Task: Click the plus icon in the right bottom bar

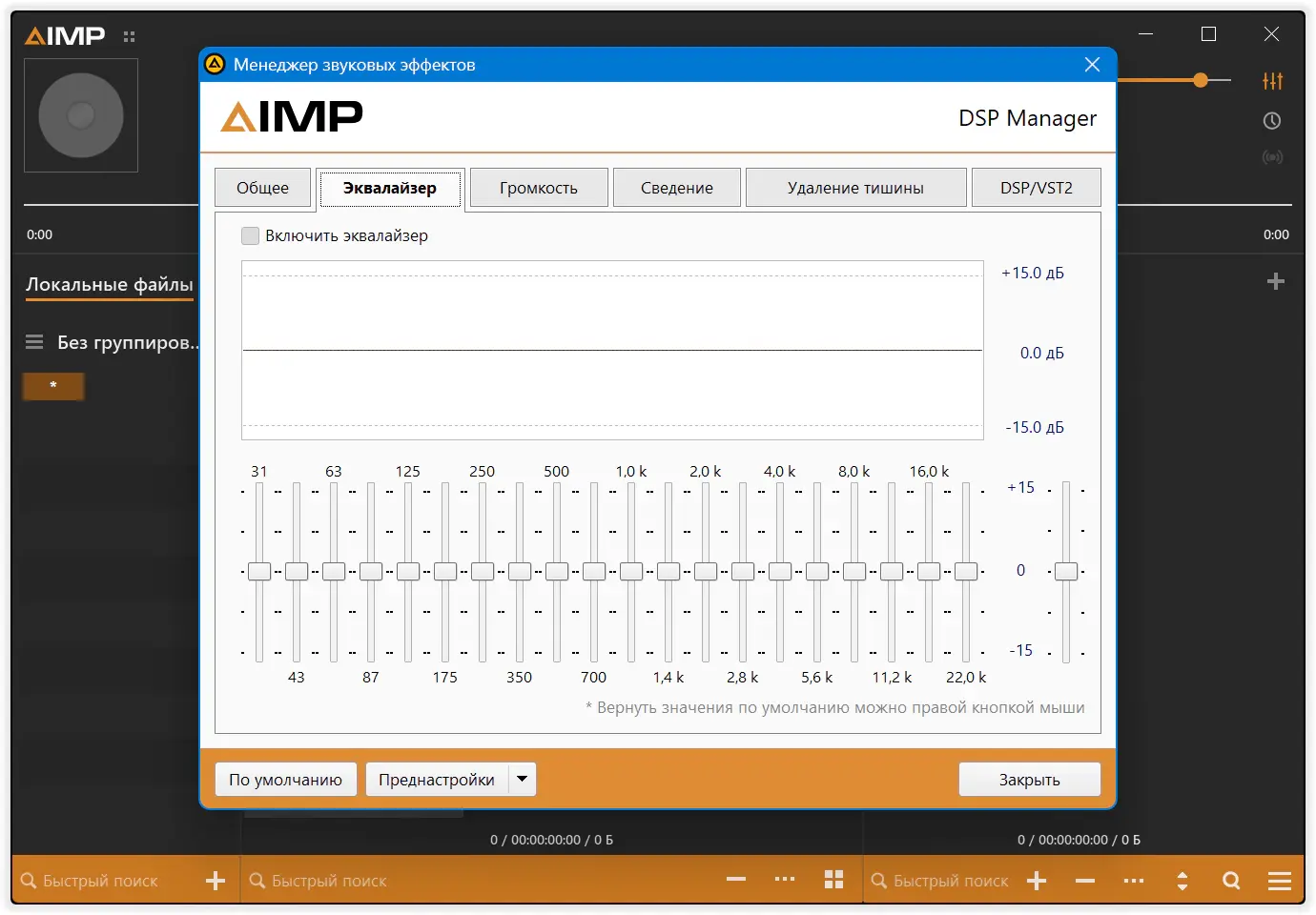Action: point(1037,881)
